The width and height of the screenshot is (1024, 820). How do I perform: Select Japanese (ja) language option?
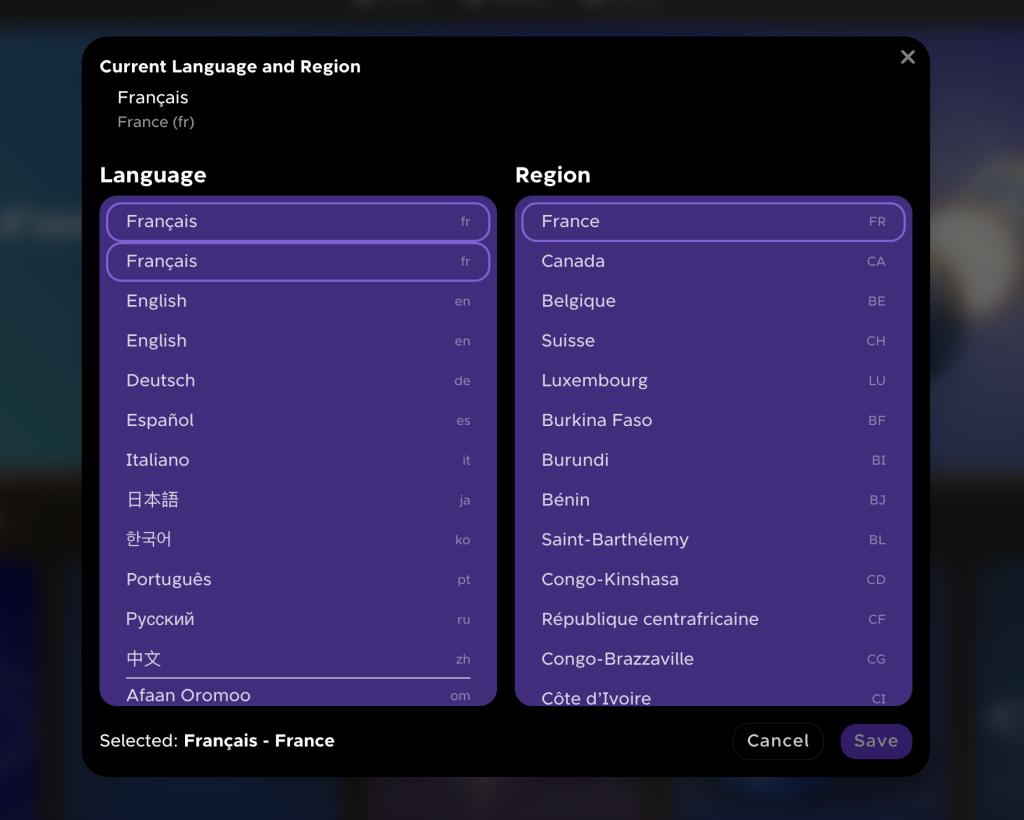(298, 500)
